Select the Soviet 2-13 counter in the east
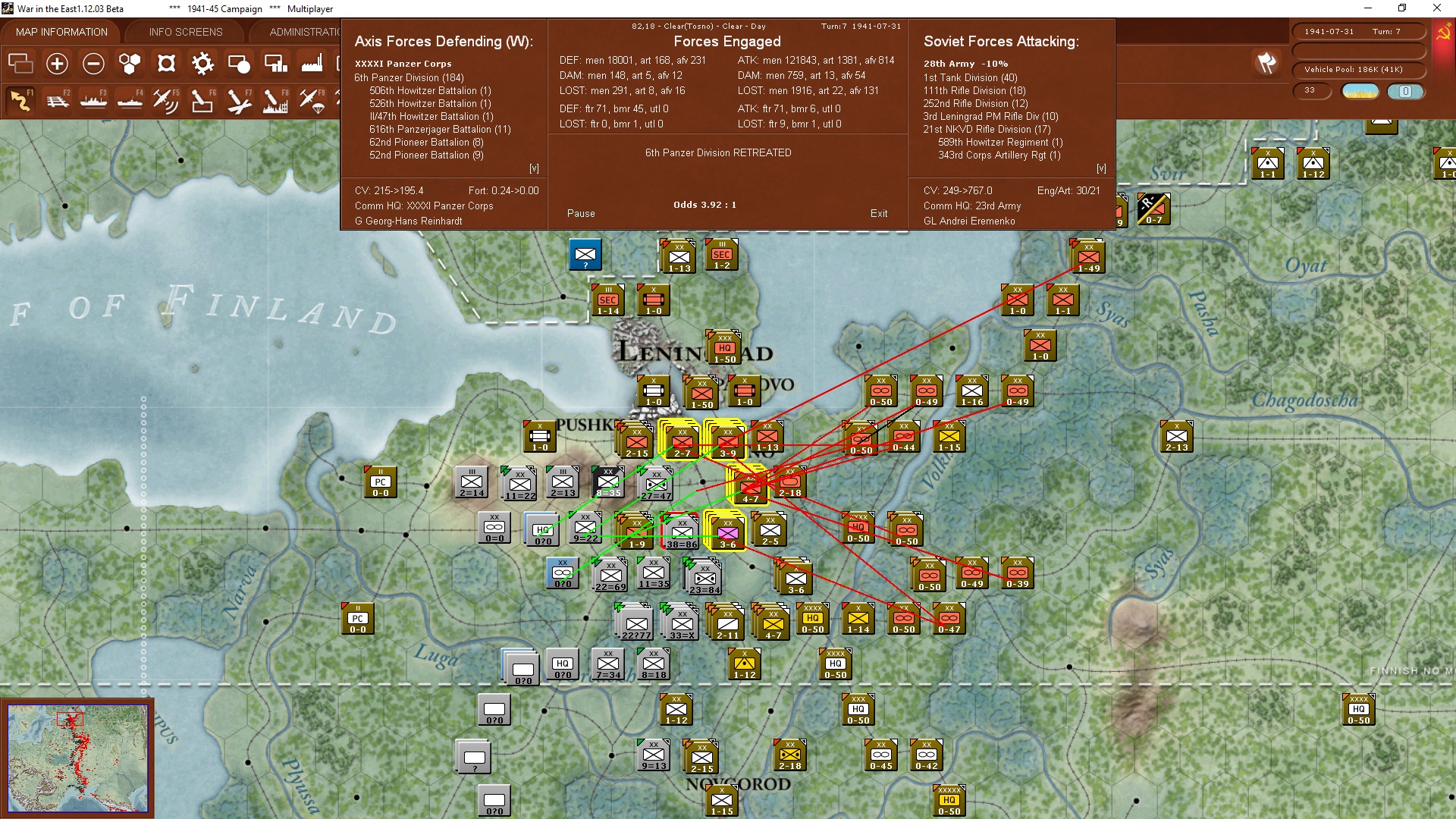 click(x=1176, y=437)
